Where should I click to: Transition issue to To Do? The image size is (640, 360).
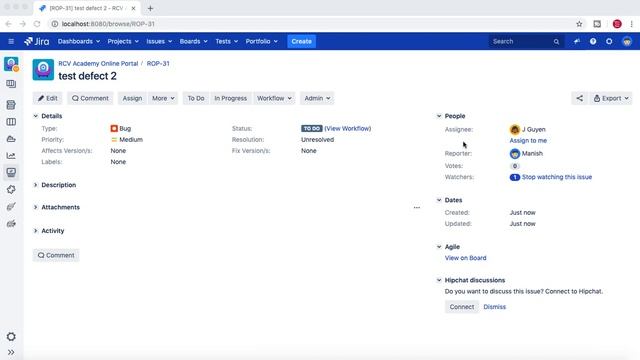(x=196, y=98)
